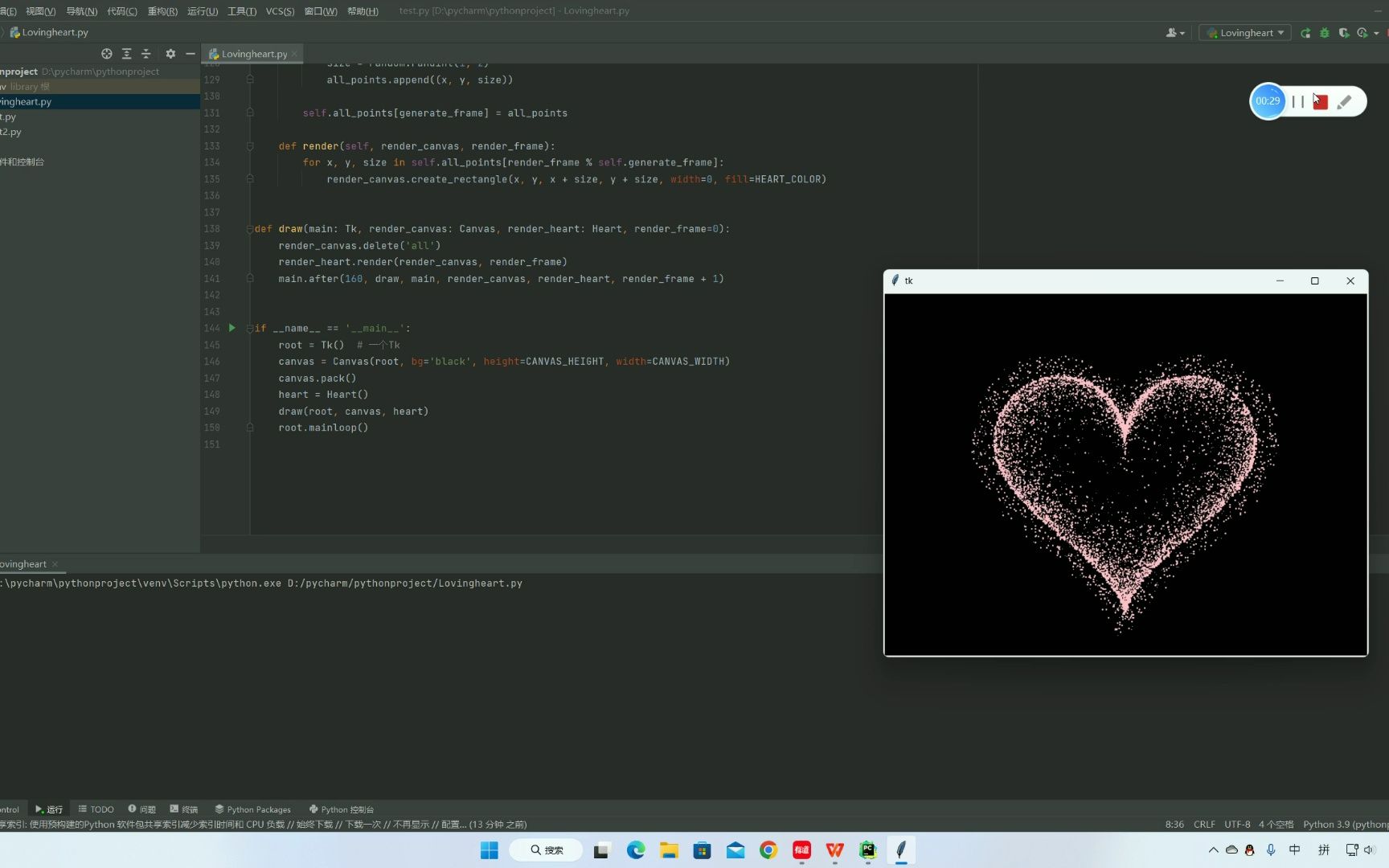Open the 运行 tool window tab
This screenshot has height=868, width=1389.
(49, 809)
